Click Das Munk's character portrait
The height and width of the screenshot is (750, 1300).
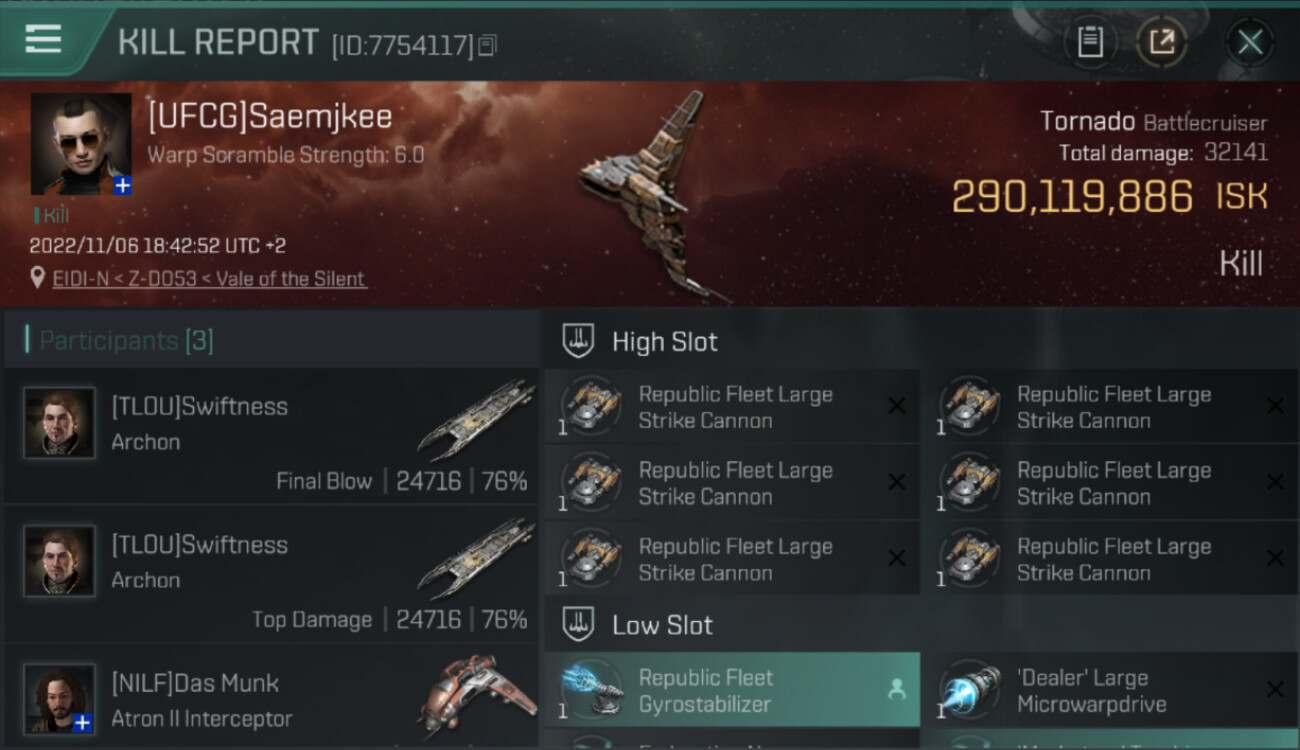click(x=59, y=698)
